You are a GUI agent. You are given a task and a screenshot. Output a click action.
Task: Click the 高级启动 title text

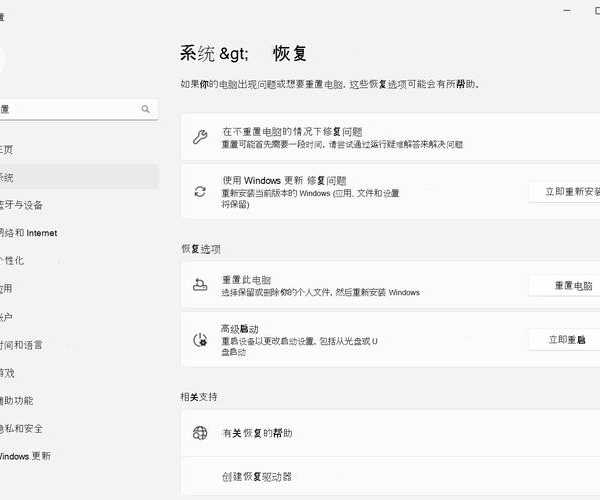click(240, 329)
